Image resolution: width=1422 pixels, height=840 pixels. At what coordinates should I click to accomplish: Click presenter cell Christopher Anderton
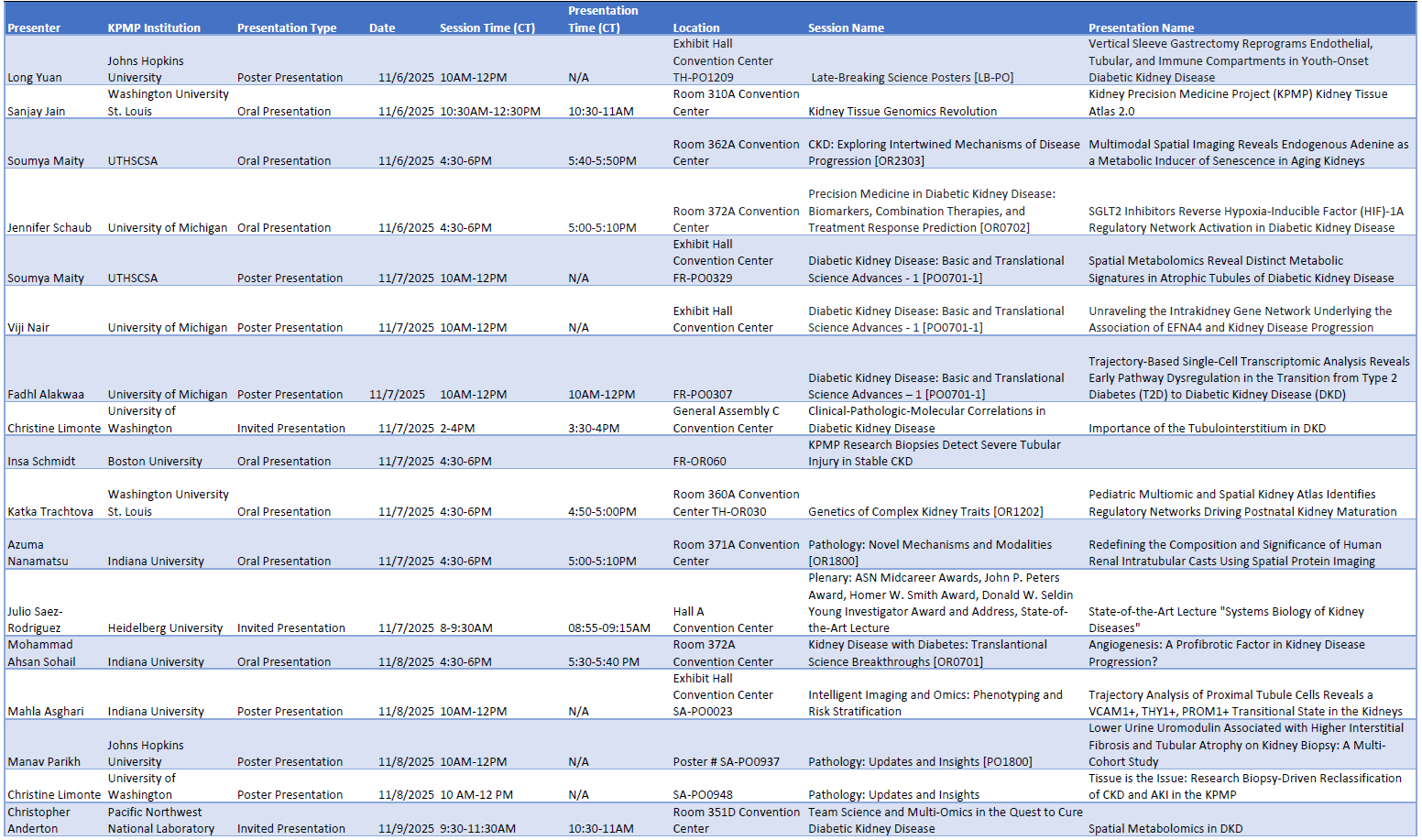pyautogui.click(x=38, y=820)
